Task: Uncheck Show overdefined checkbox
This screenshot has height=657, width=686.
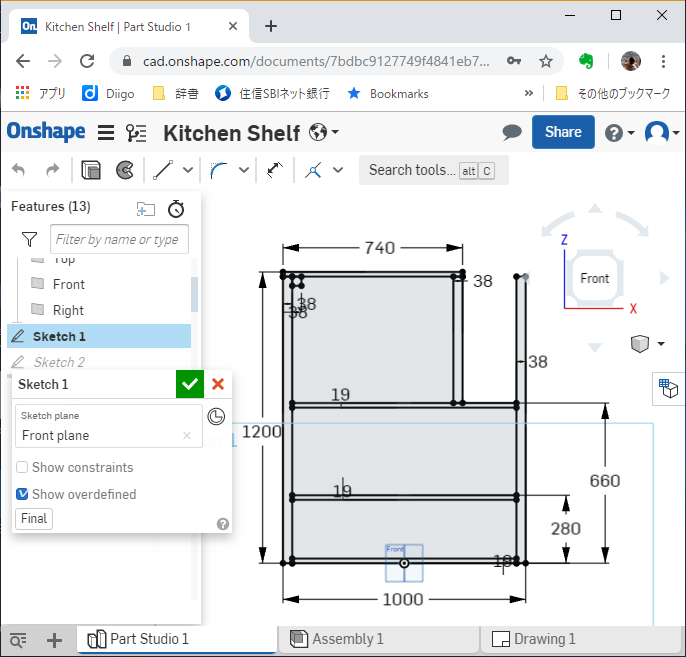Action: tap(22, 494)
